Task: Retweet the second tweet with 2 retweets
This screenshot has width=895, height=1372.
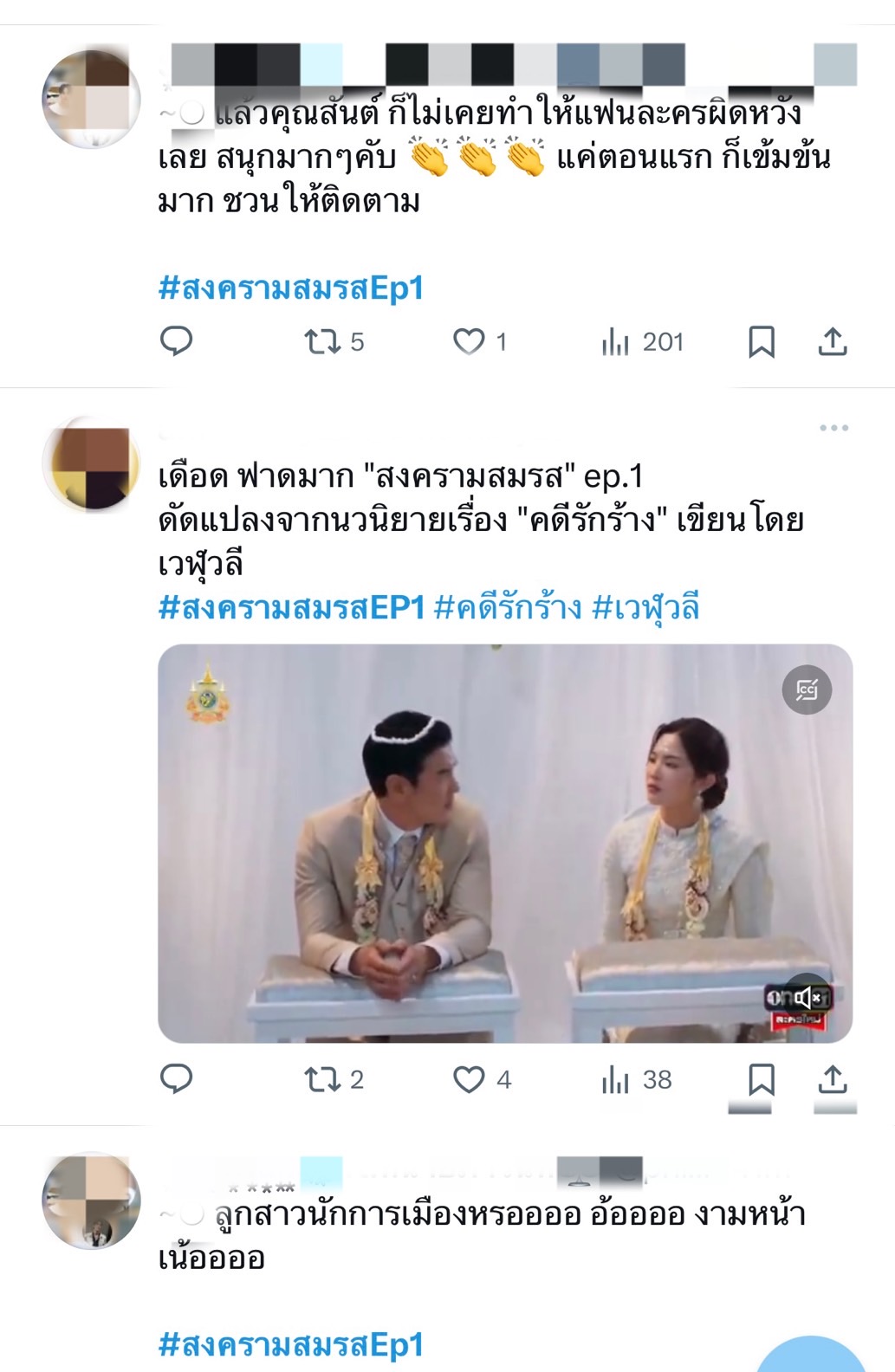Action: 334,1079
